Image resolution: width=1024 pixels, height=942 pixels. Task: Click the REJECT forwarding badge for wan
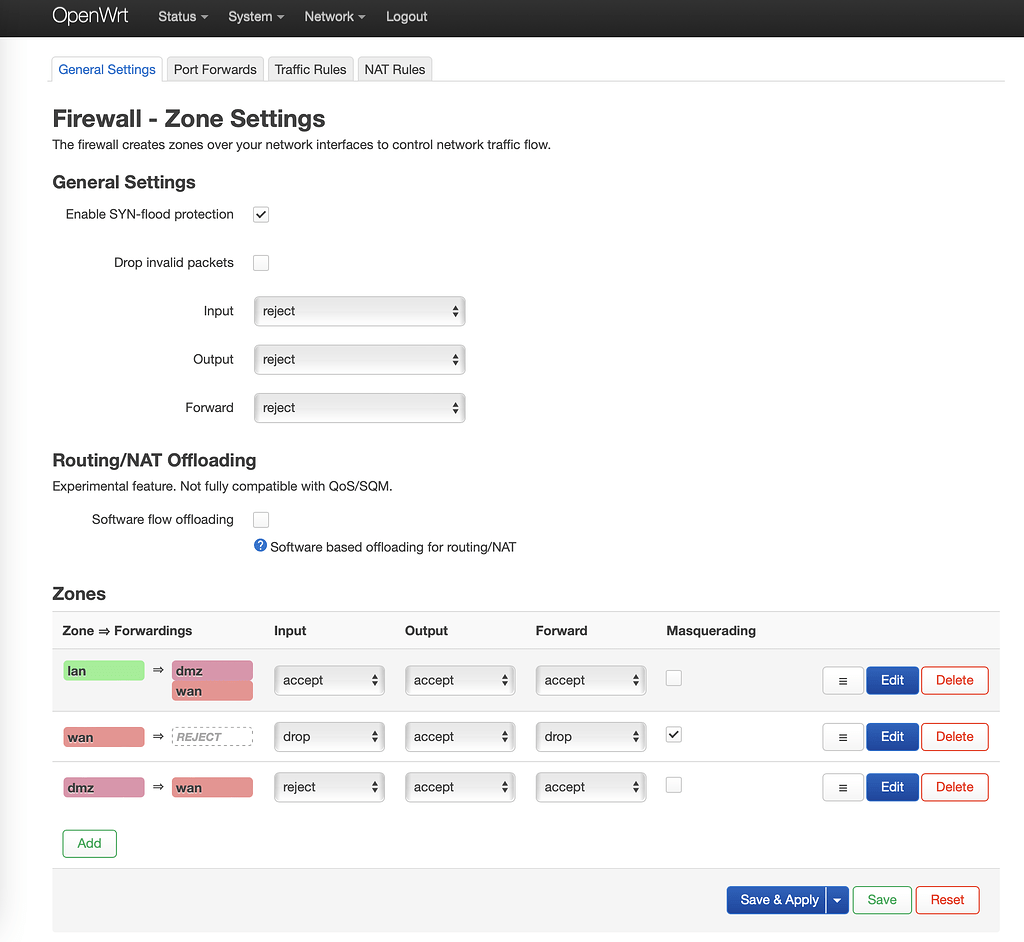[x=212, y=737]
